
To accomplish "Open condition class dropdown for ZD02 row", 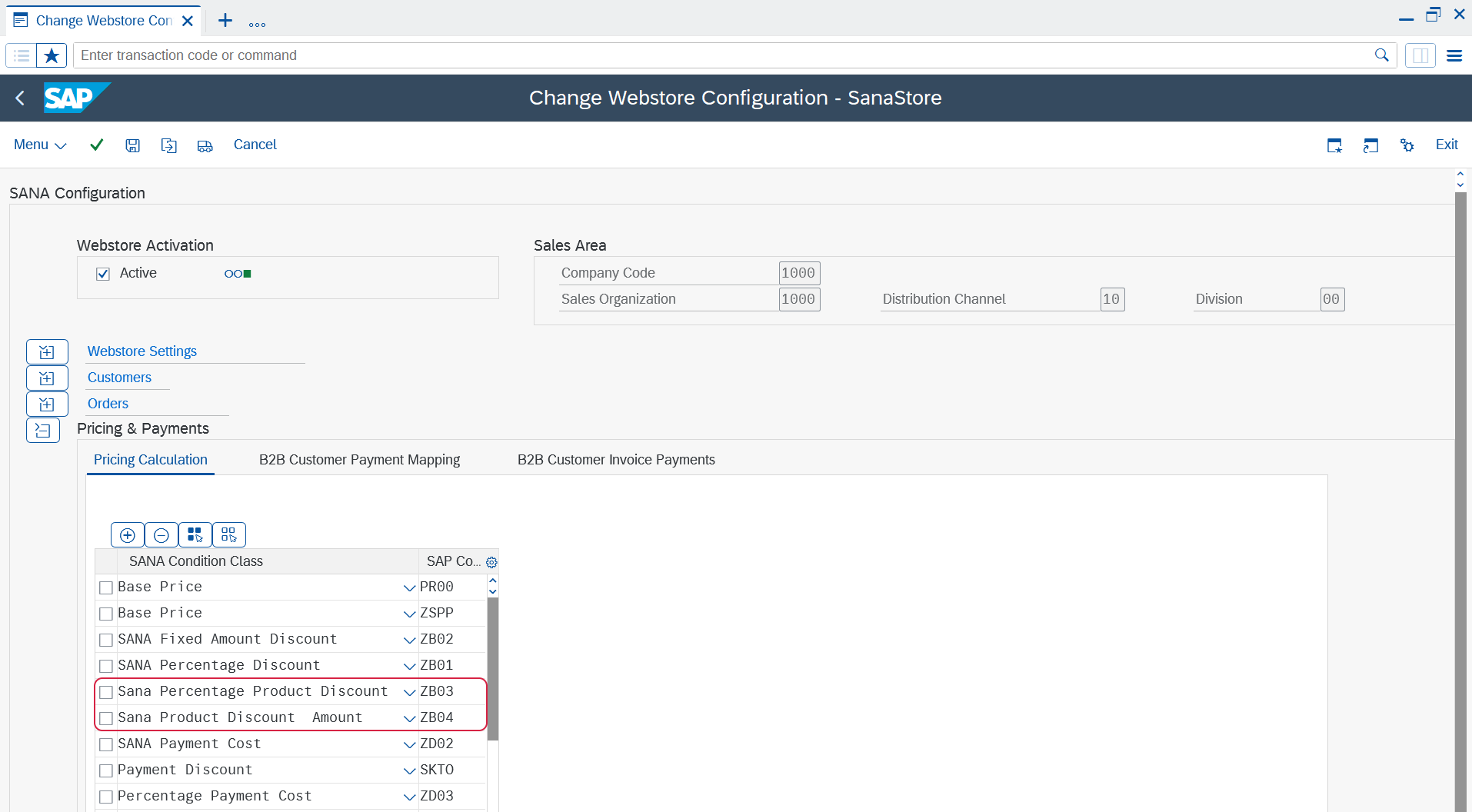I will (409, 744).
